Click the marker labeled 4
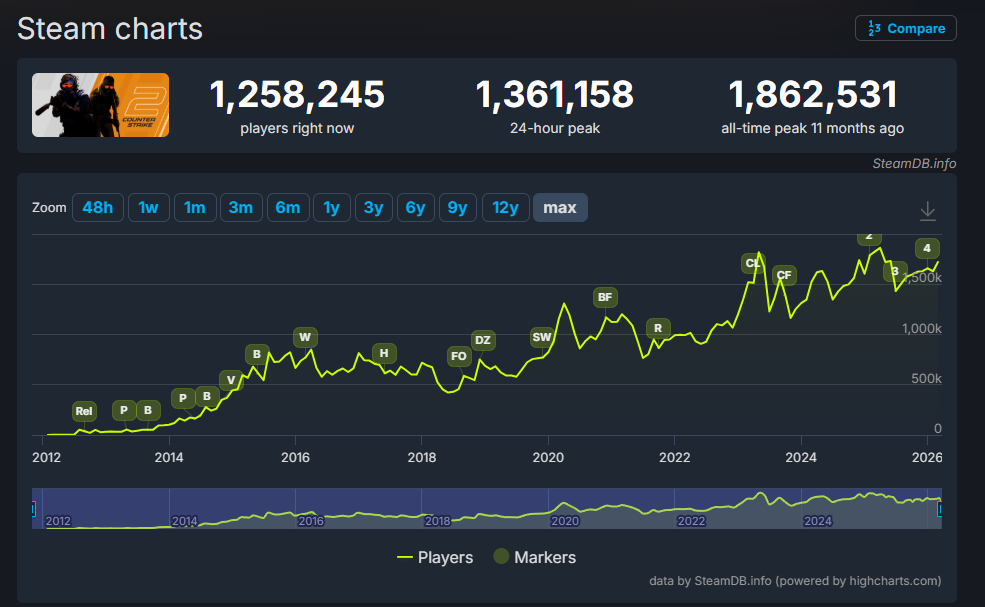985x607 pixels. [x=927, y=248]
